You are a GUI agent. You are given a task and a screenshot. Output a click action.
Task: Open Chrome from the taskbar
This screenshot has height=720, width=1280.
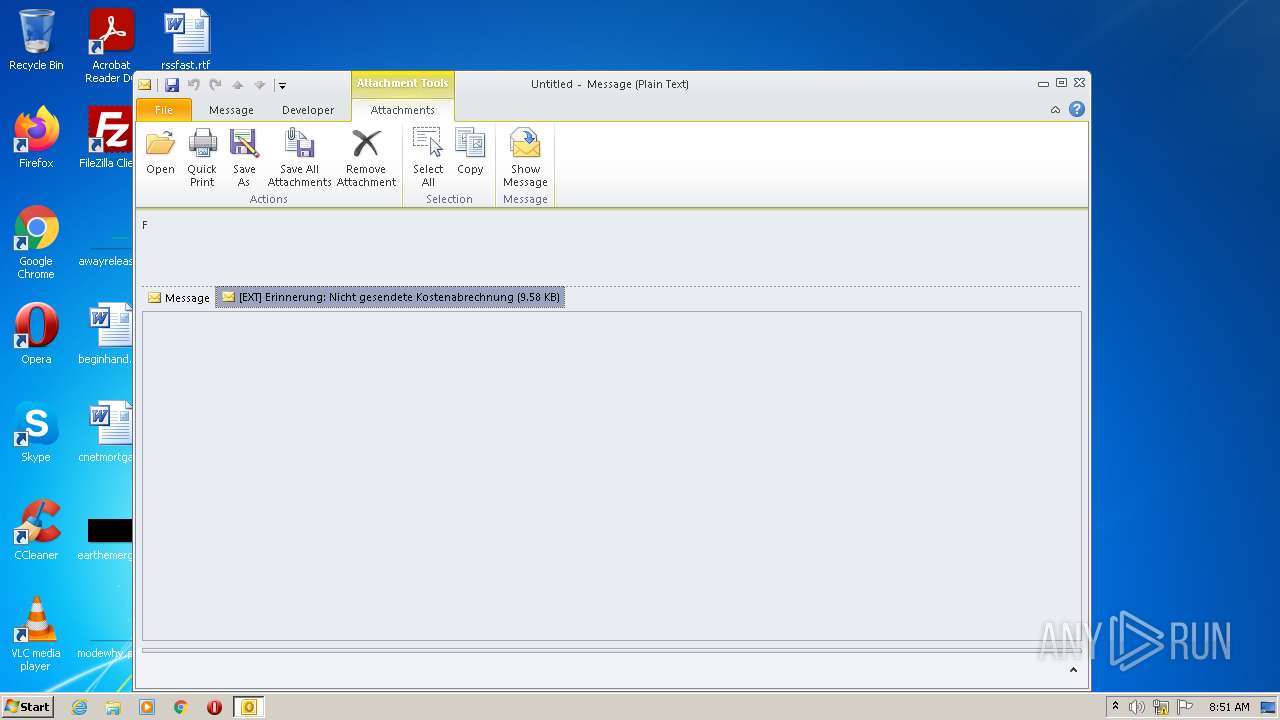tap(181, 707)
